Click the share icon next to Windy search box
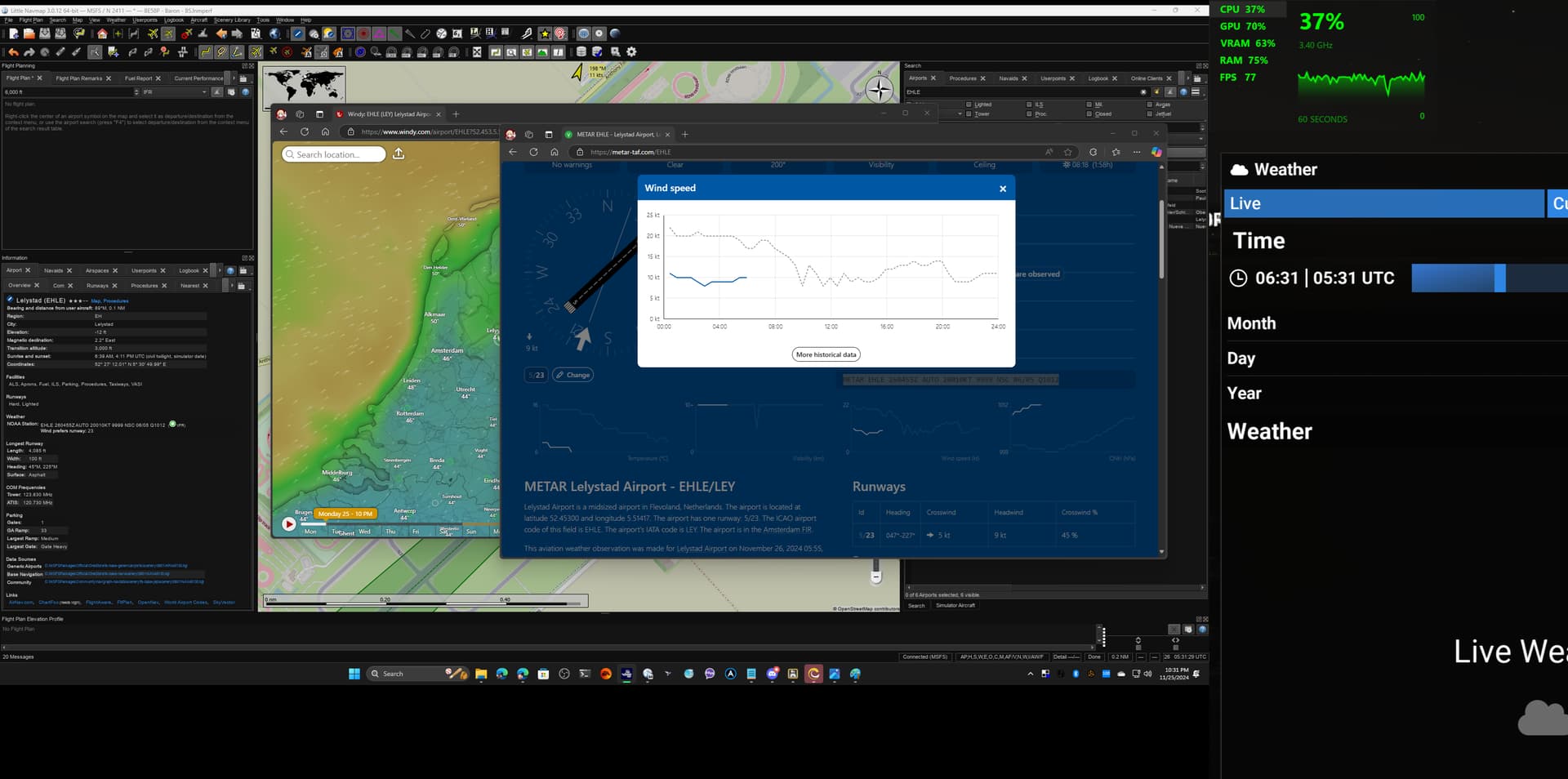This screenshot has height=779, width=1568. [399, 154]
